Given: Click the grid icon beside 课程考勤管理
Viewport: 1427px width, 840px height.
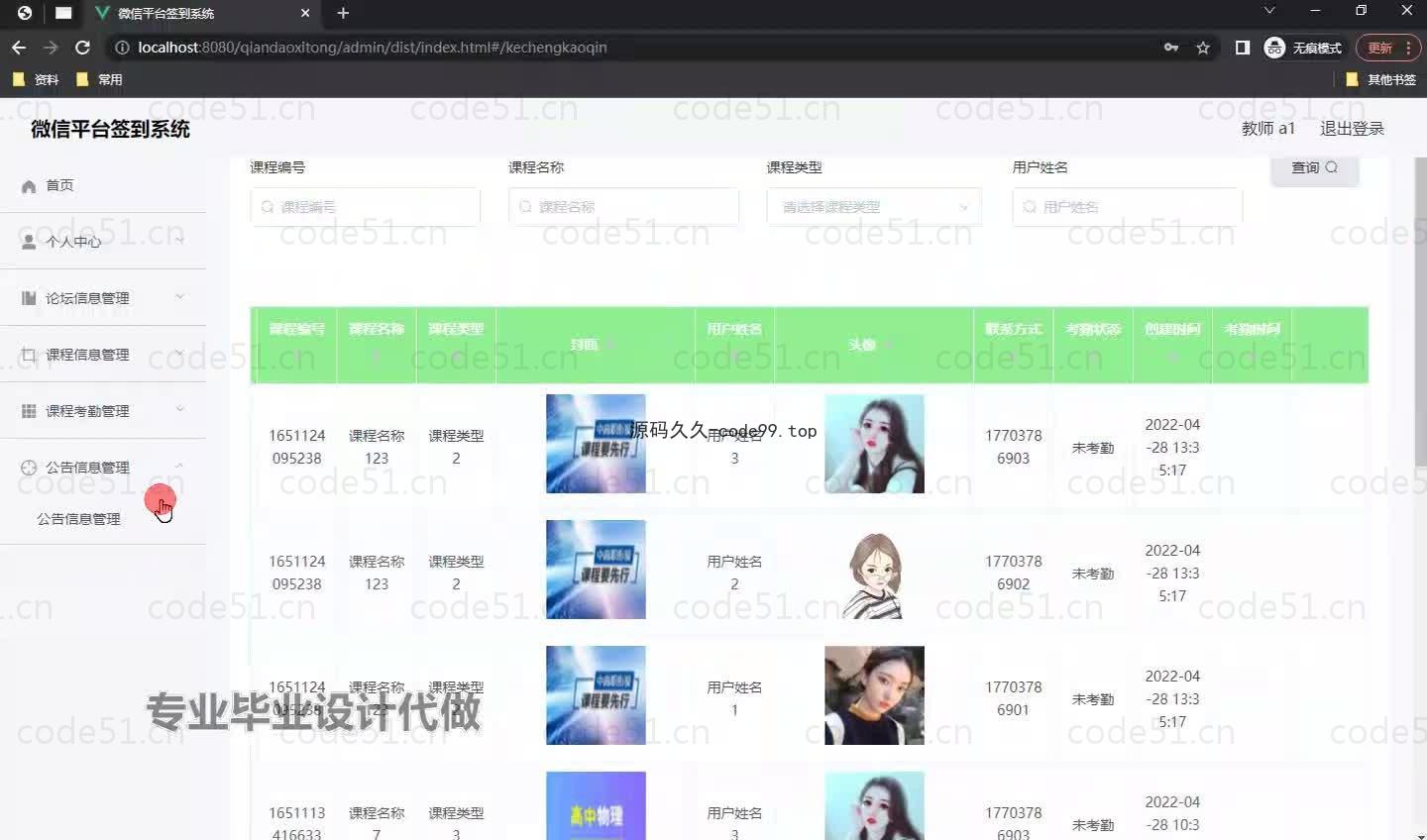Looking at the screenshot, I should [29, 411].
